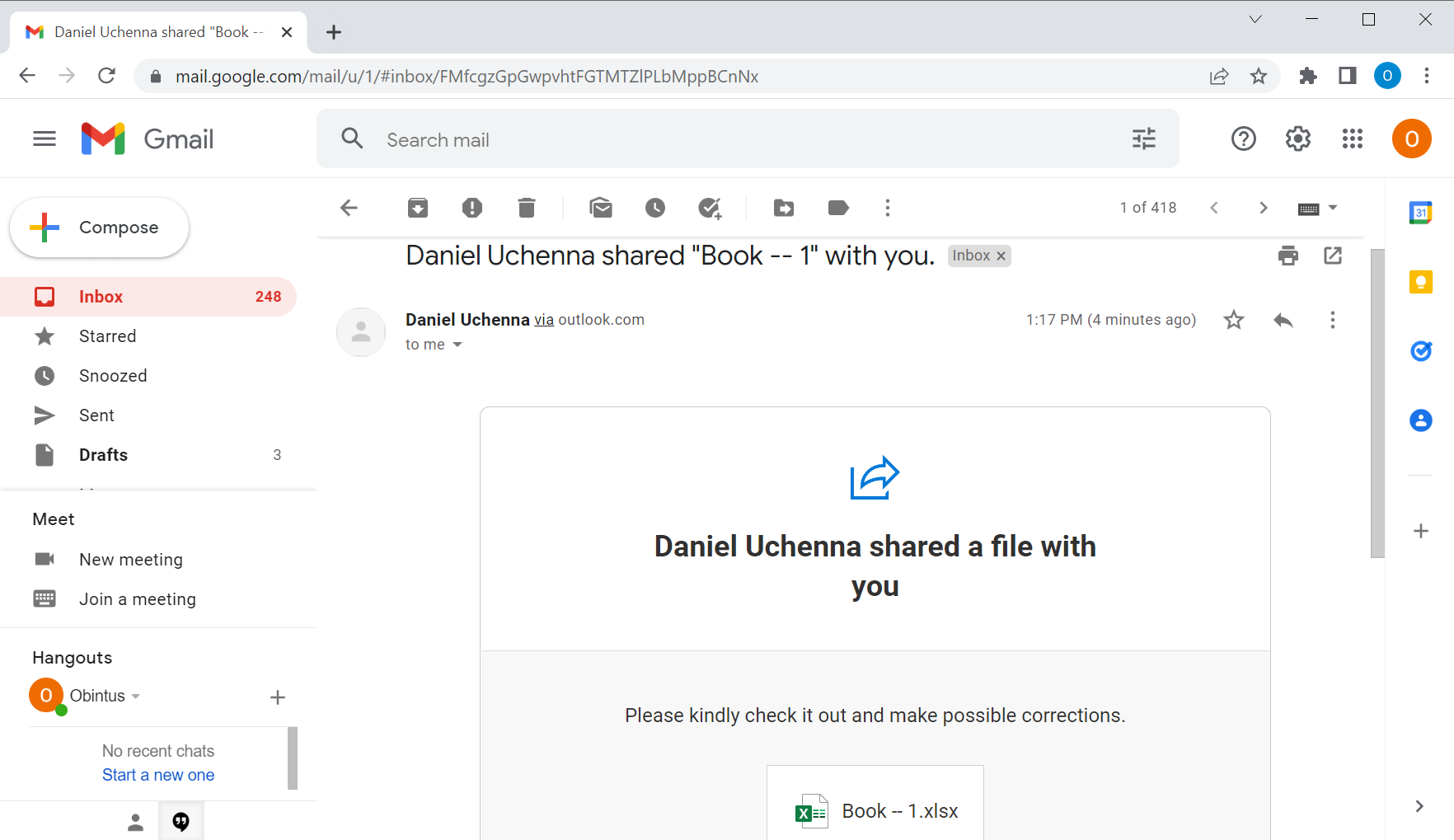This screenshot has width=1454, height=840.
Task: Open the Book -- 1.xlsx attachment
Action: point(875,809)
